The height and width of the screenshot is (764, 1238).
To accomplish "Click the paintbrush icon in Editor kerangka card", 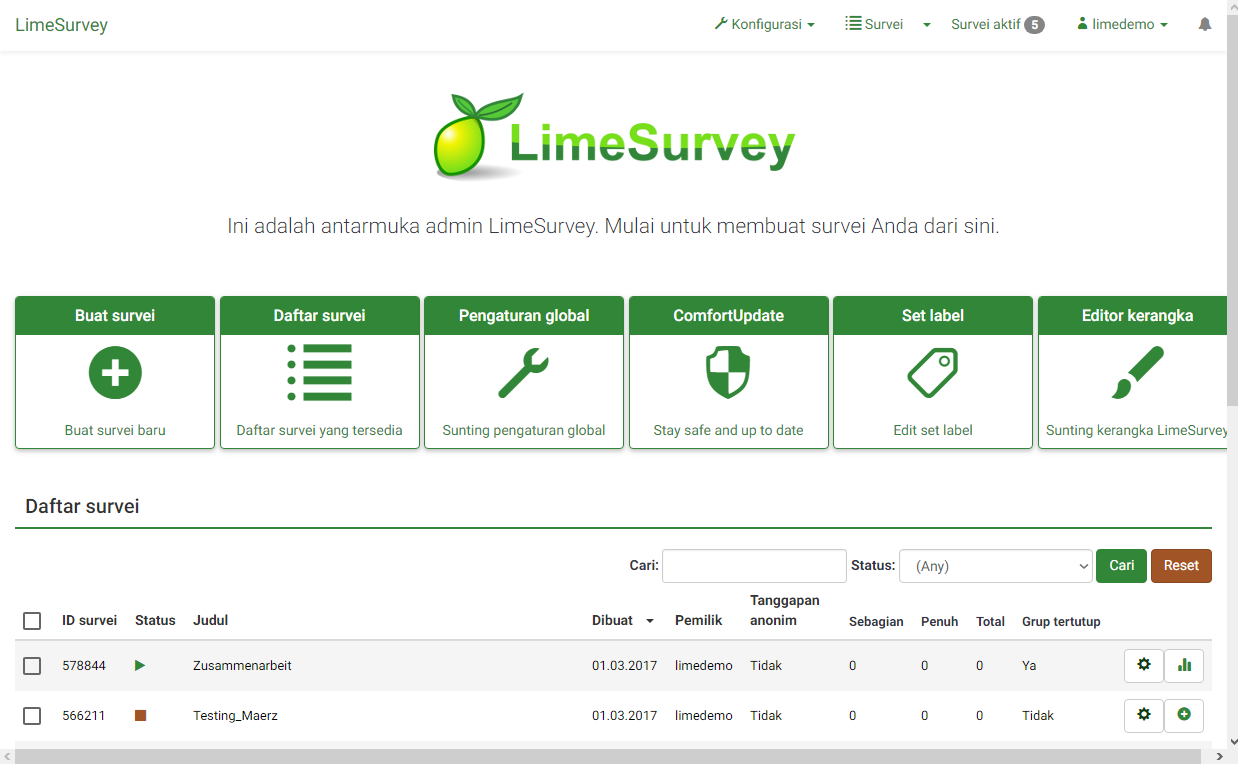I will (x=1138, y=373).
